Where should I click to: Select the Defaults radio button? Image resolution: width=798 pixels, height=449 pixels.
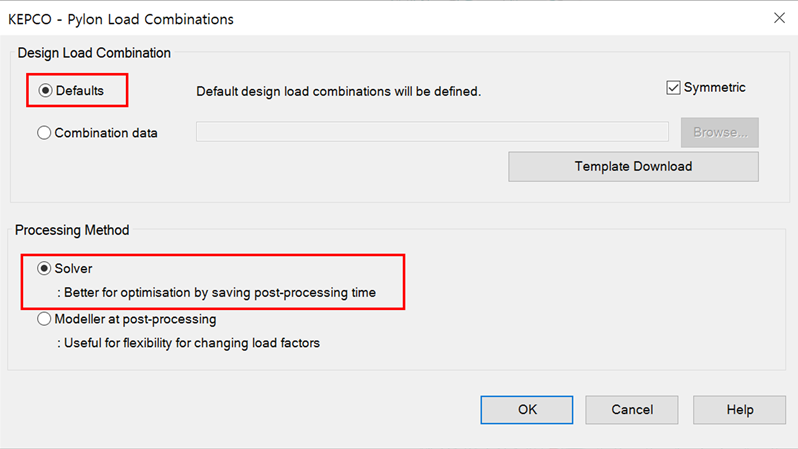(45, 91)
